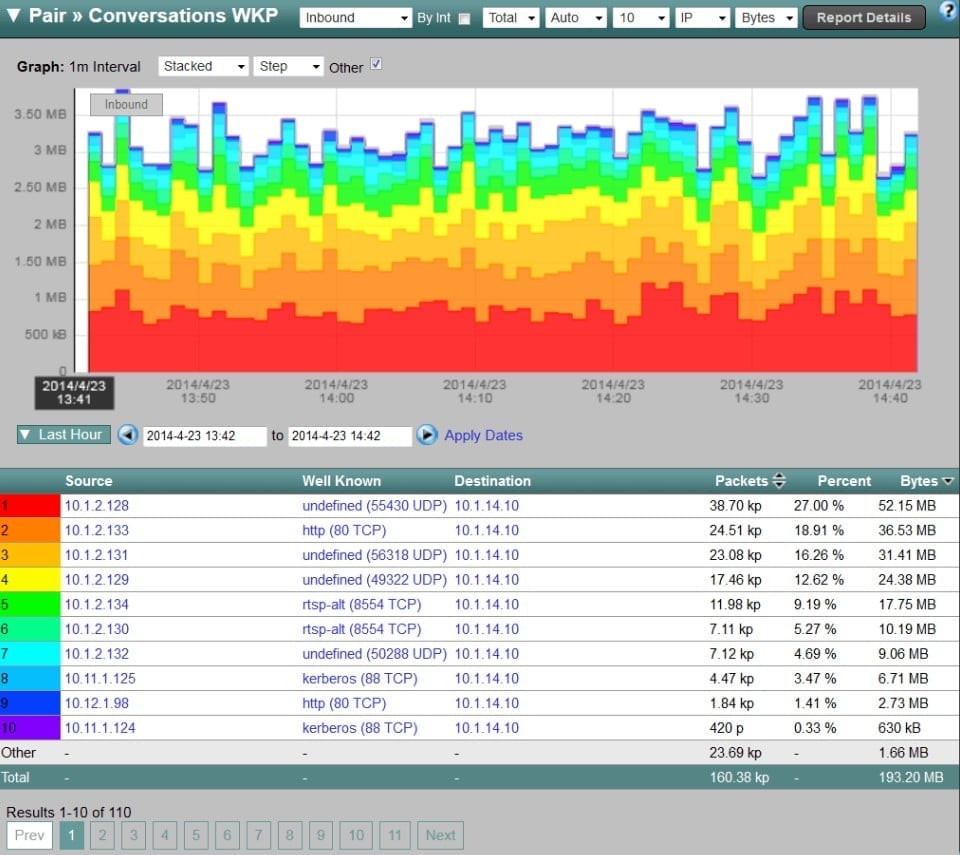Open source IP 10.1.2.129

point(97,580)
